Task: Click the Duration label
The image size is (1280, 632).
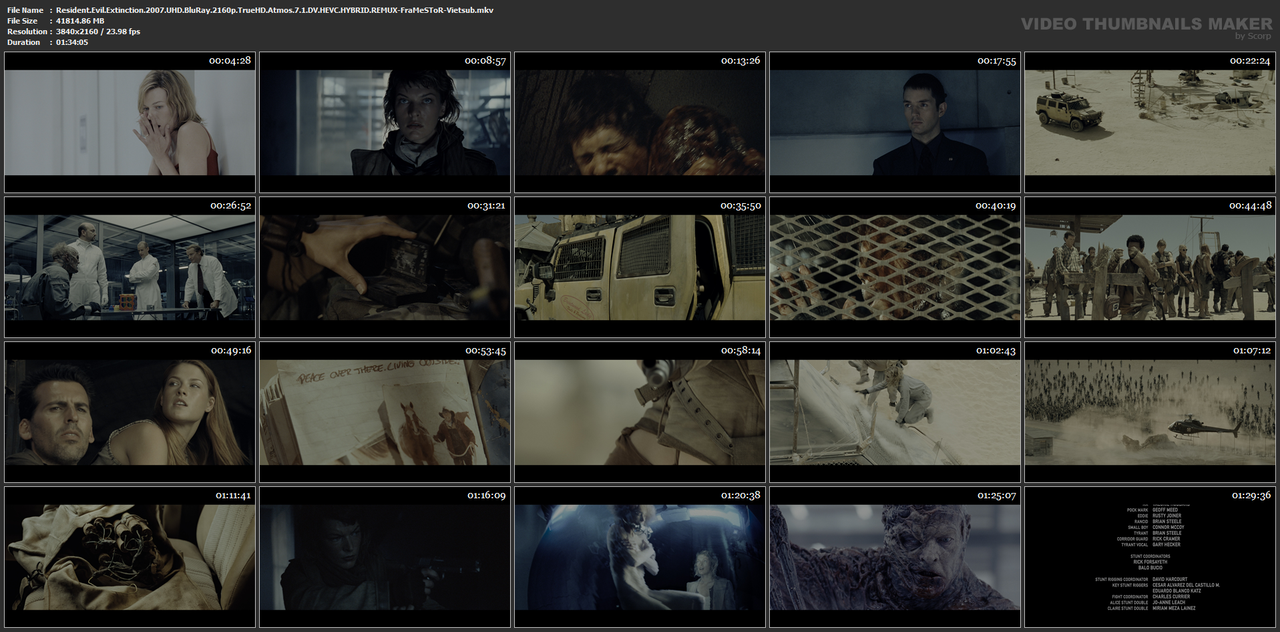Action: point(22,42)
